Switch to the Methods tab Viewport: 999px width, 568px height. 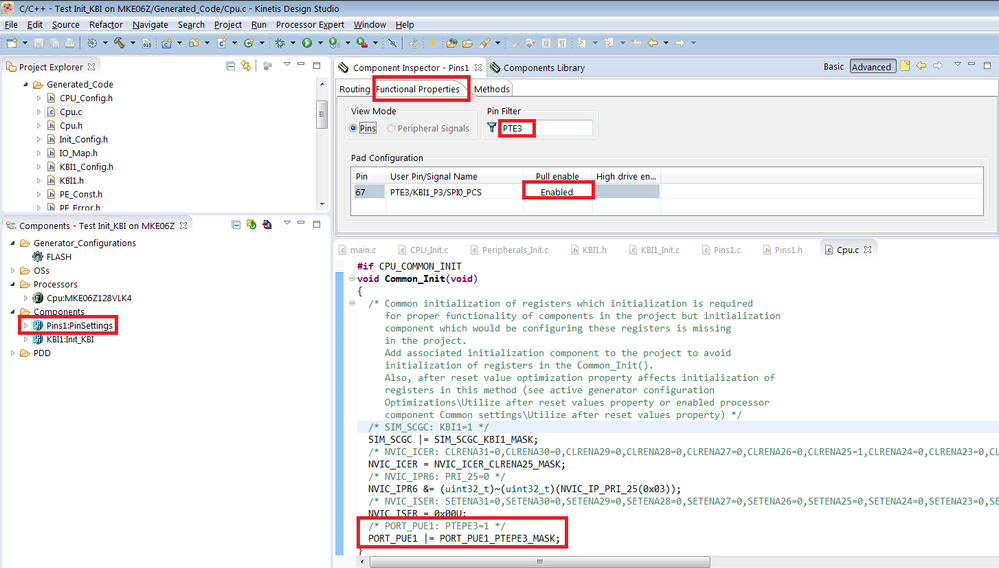click(x=491, y=89)
